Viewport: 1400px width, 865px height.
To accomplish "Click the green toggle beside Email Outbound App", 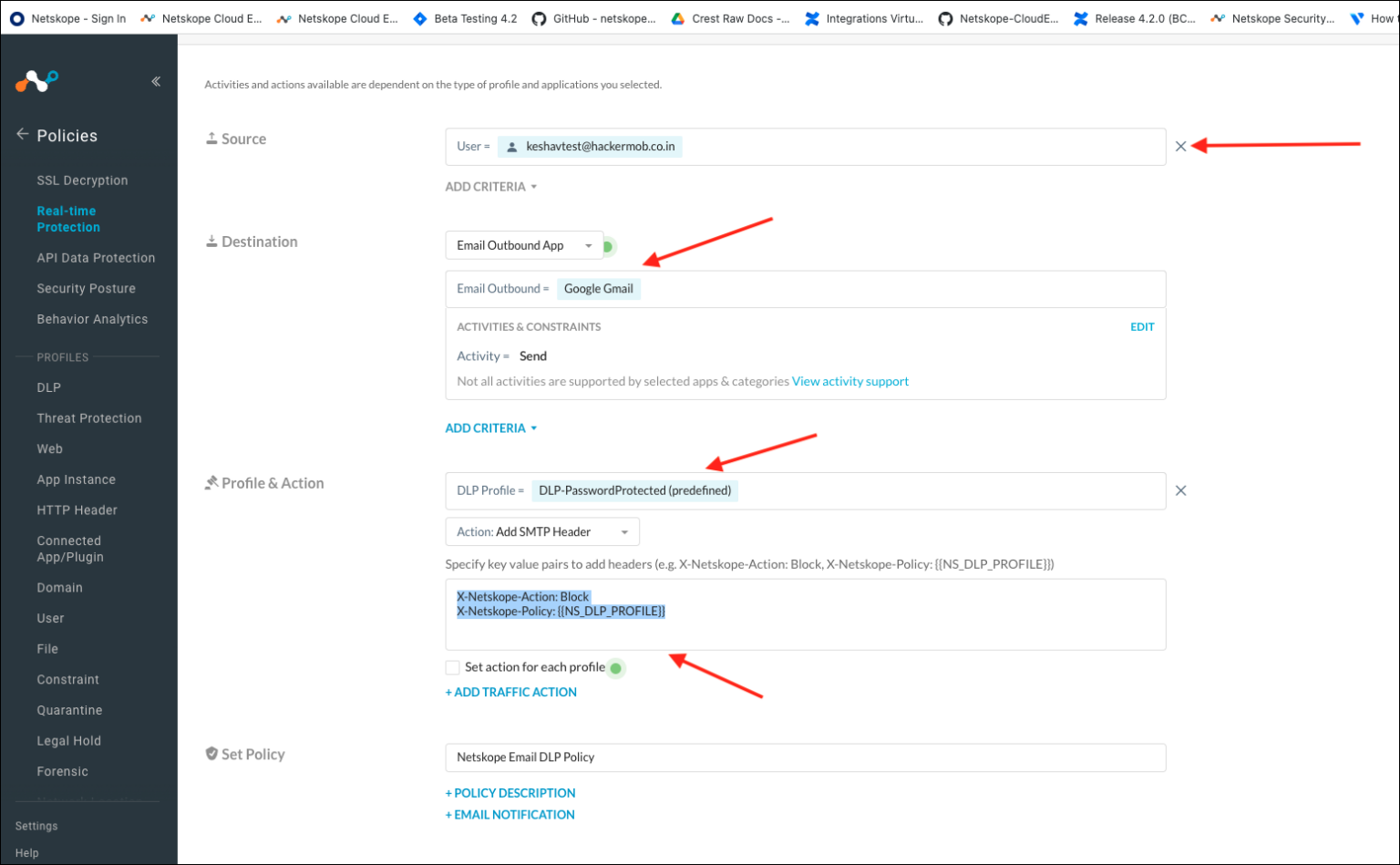I will [610, 245].
